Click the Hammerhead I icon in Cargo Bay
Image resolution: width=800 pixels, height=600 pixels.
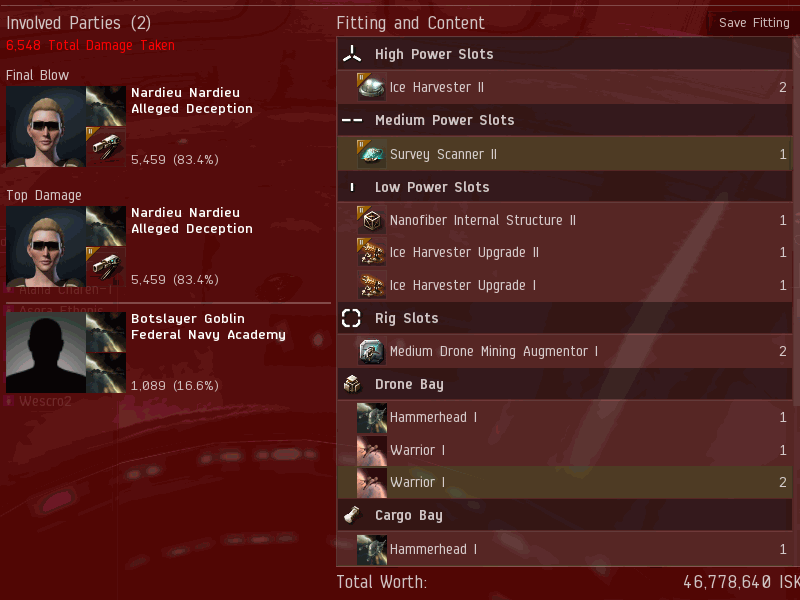371,549
